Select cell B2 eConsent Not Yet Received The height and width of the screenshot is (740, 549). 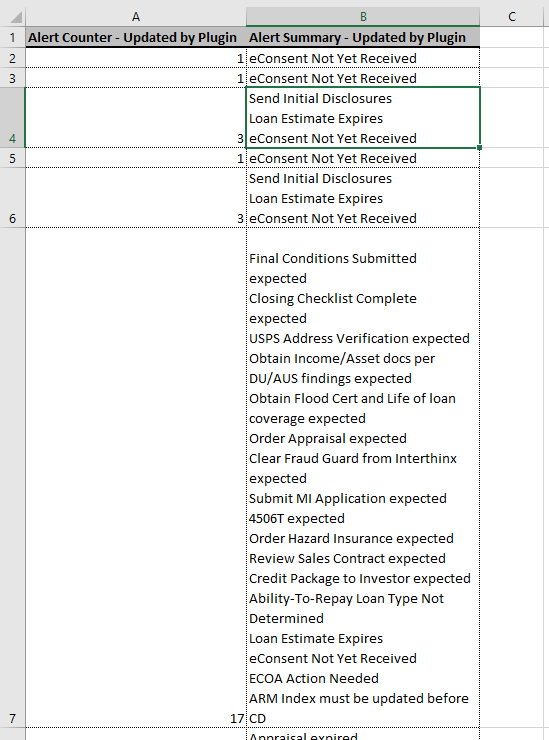tap(363, 58)
